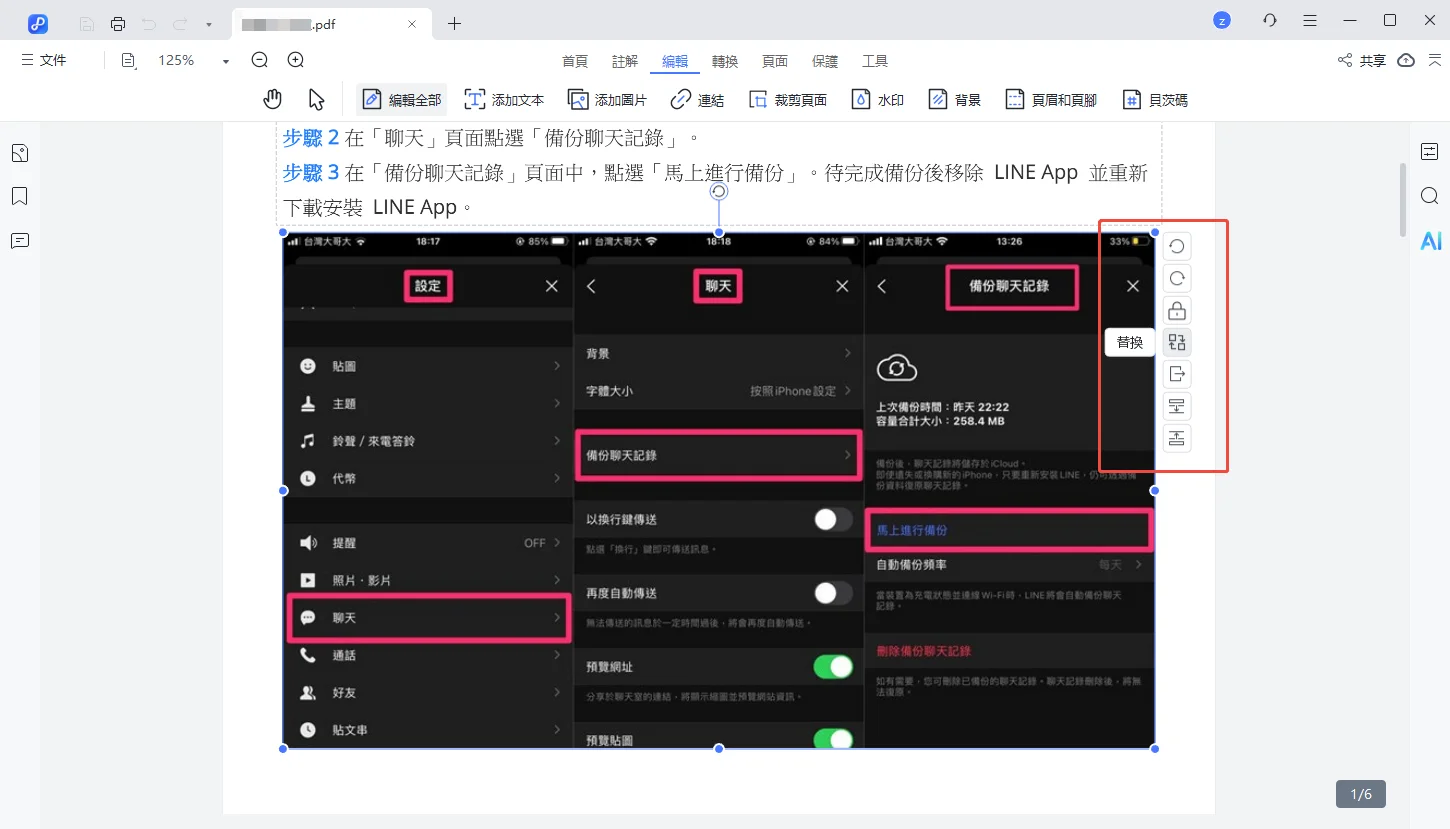Select the hand pan tool

pyautogui.click(x=273, y=99)
